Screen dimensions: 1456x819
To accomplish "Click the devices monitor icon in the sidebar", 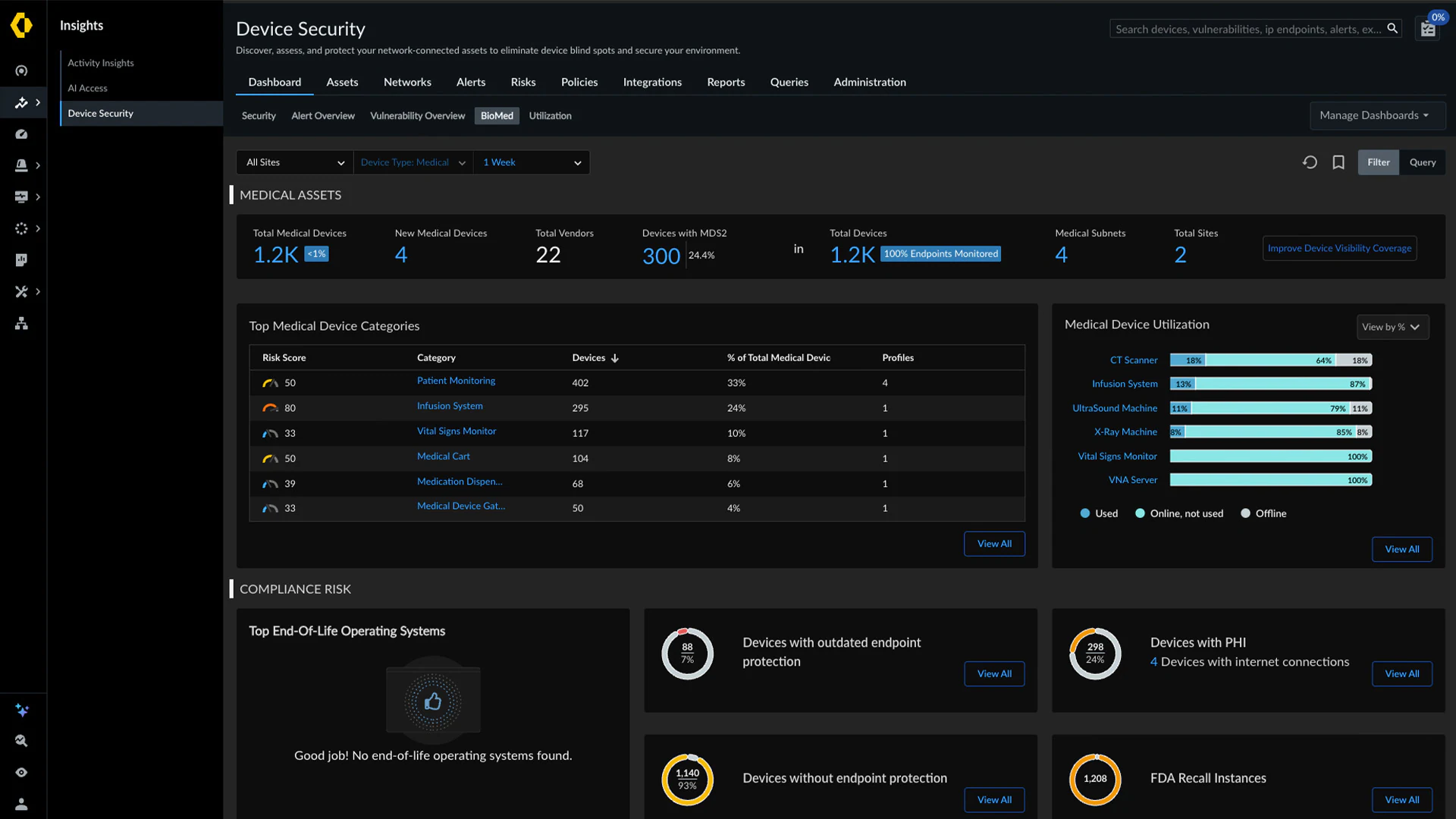I will (21, 196).
